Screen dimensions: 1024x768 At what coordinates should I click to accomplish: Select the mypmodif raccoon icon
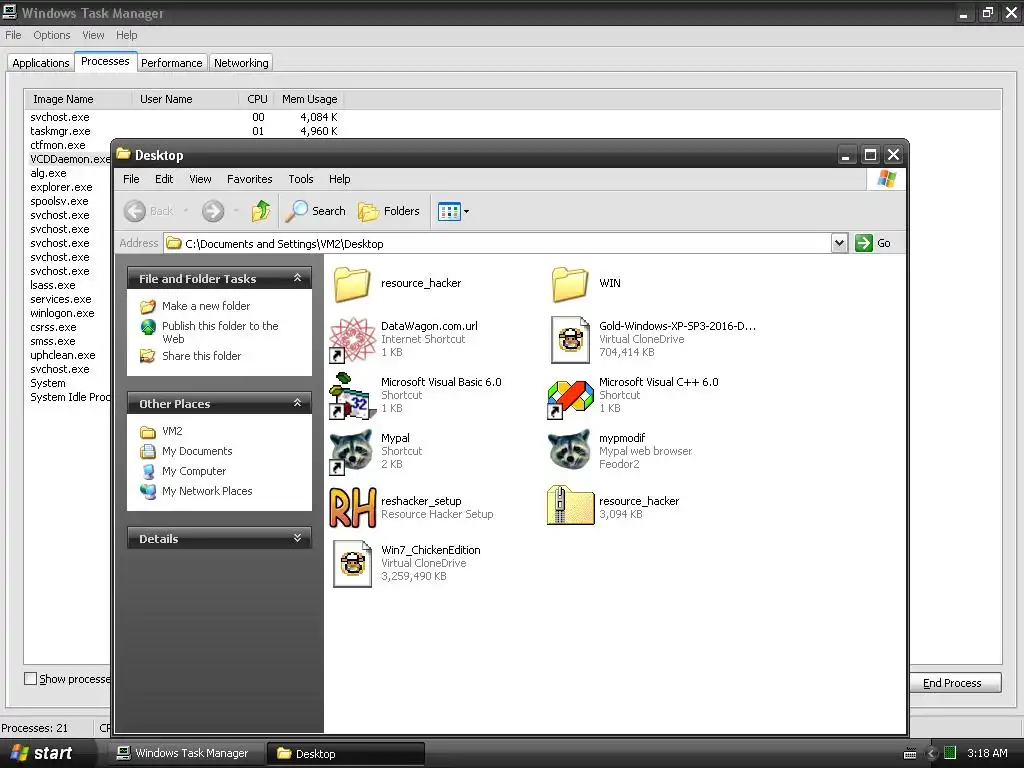(570, 451)
